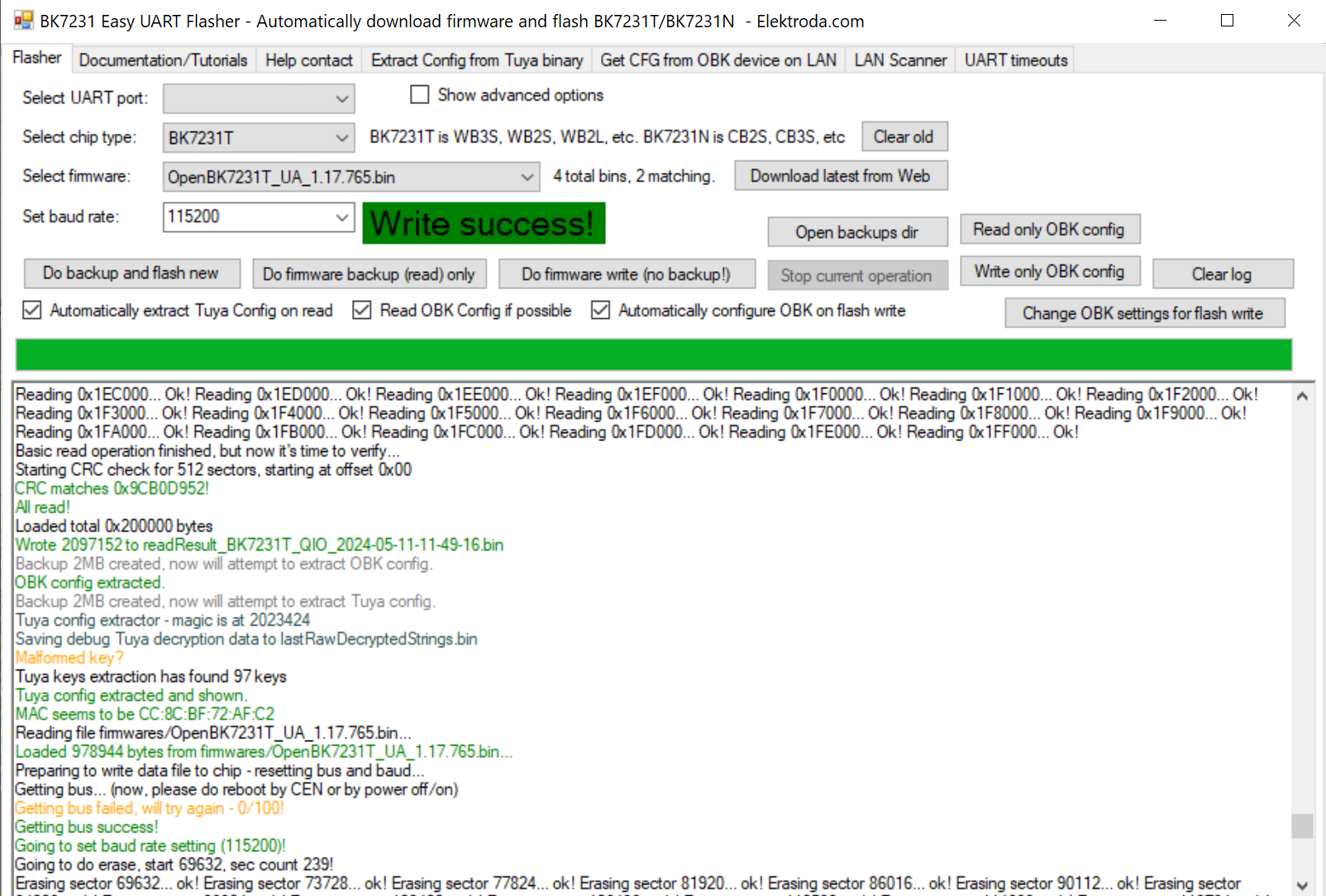Viewport: 1326px width, 896px height.
Task: Click the BK7231 Flasher app icon in title bar
Action: [23, 21]
